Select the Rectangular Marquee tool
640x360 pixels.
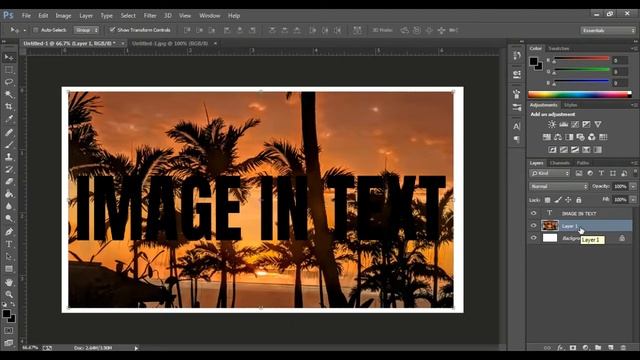[x=9, y=70]
